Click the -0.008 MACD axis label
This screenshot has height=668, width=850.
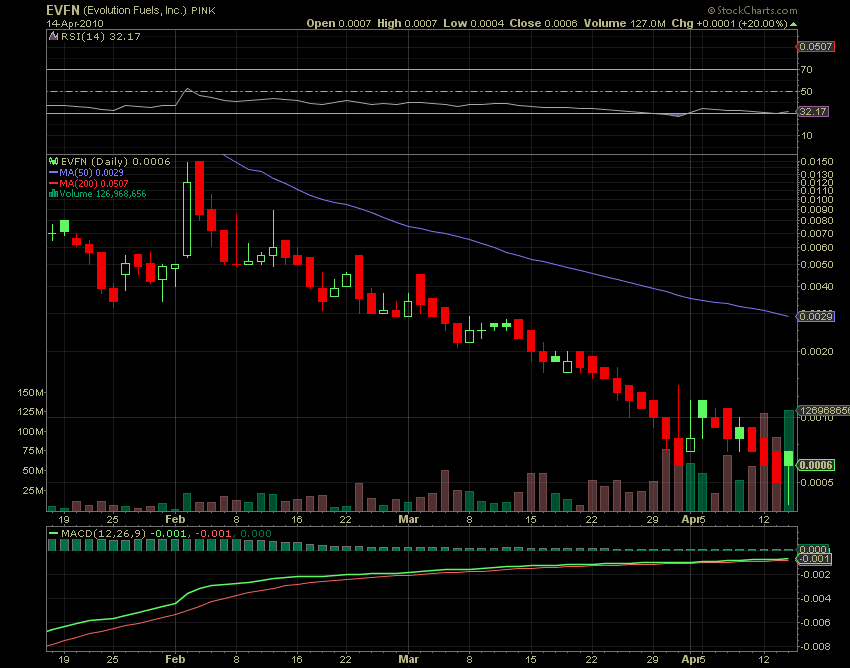pyautogui.click(x=816, y=646)
